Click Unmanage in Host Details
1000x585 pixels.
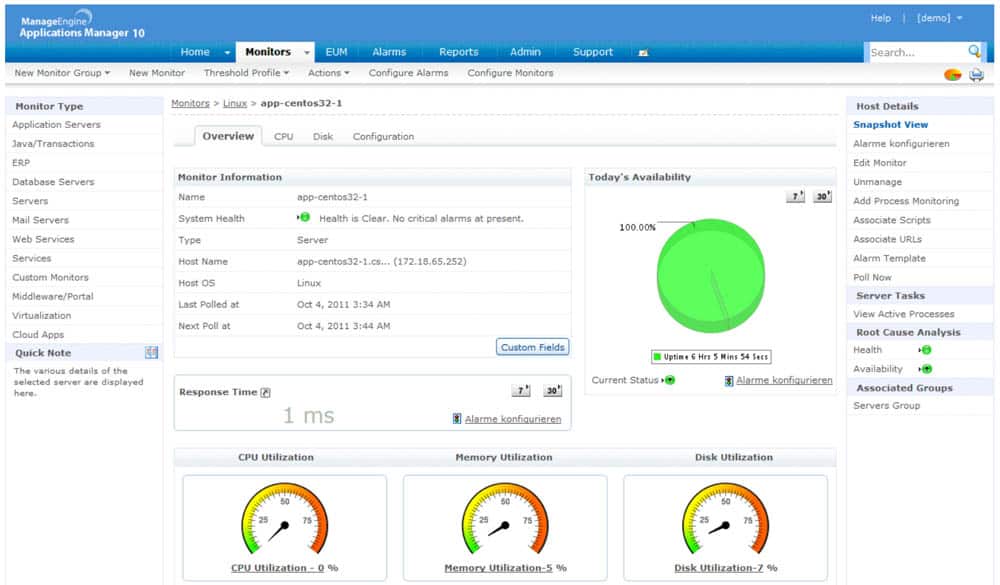coord(877,182)
